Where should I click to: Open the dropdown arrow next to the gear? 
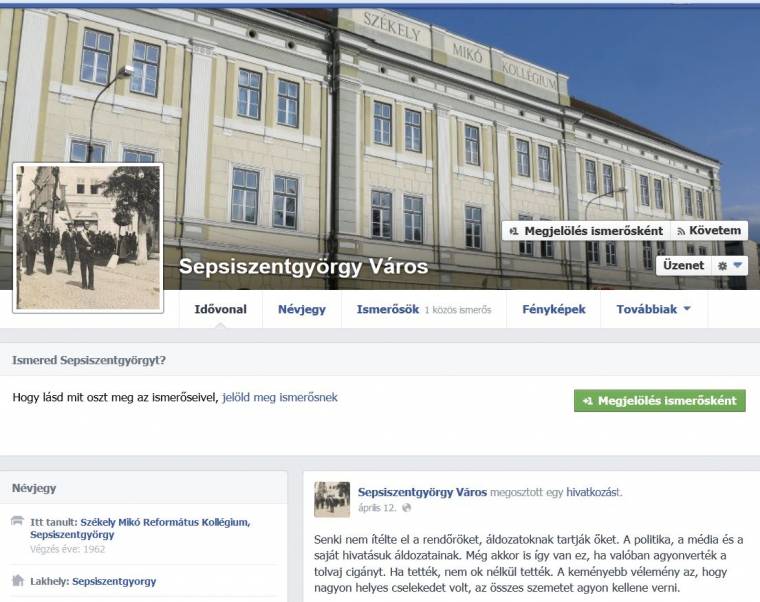click(738, 265)
